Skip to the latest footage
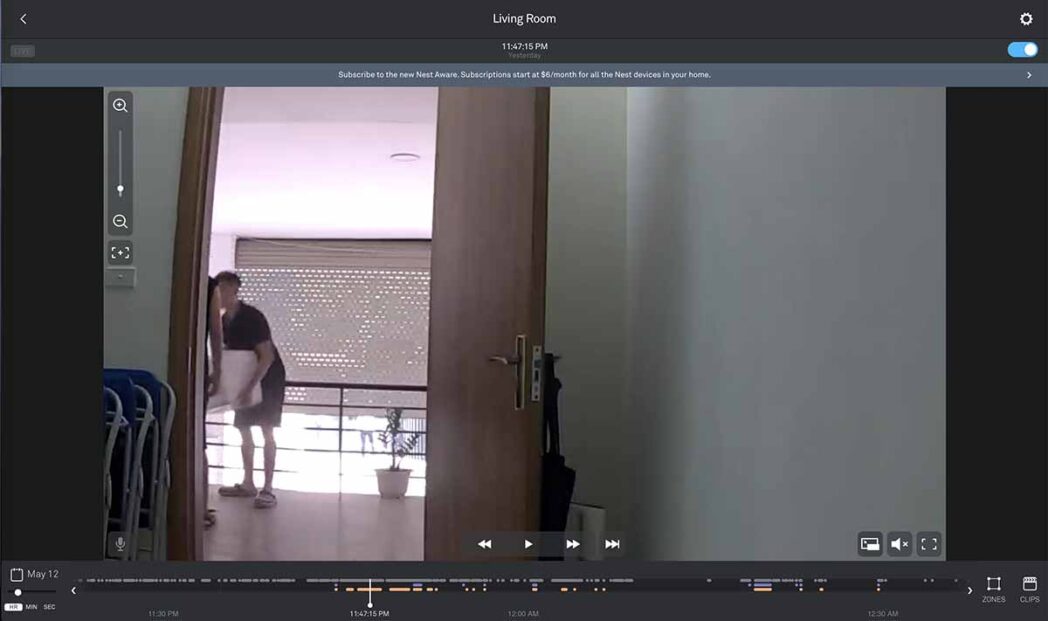This screenshot has height=621, width=1048. (612, 543)
